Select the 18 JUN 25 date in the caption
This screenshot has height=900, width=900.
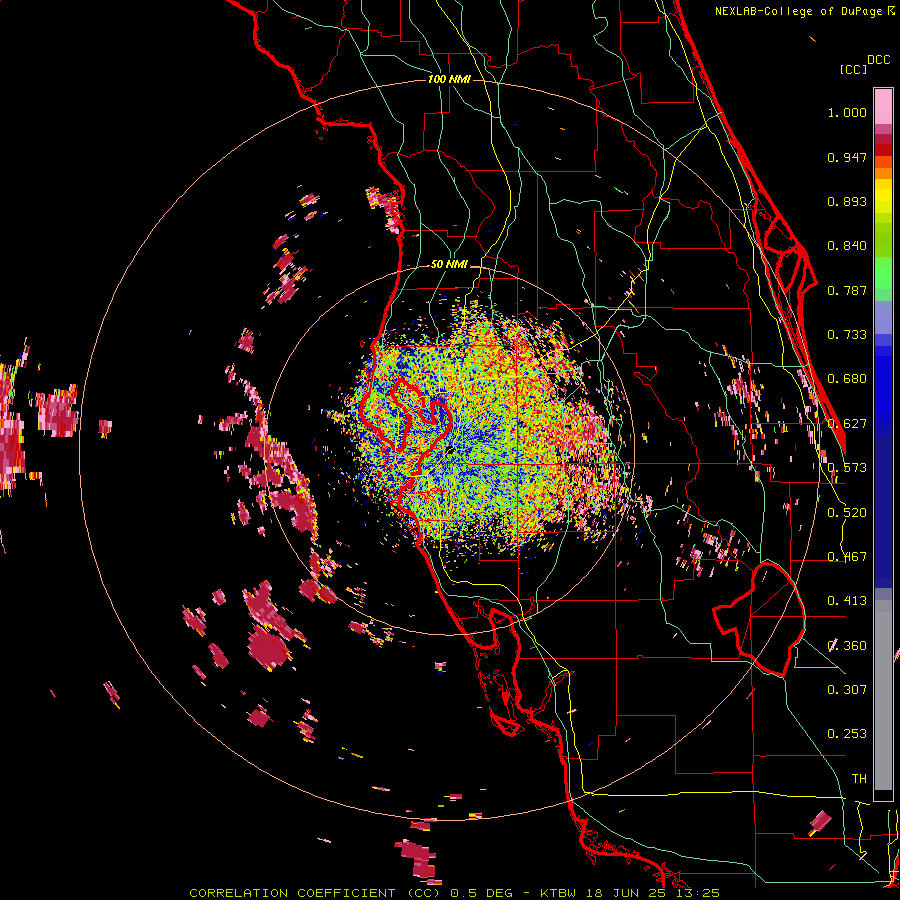(x=626, y=893)
